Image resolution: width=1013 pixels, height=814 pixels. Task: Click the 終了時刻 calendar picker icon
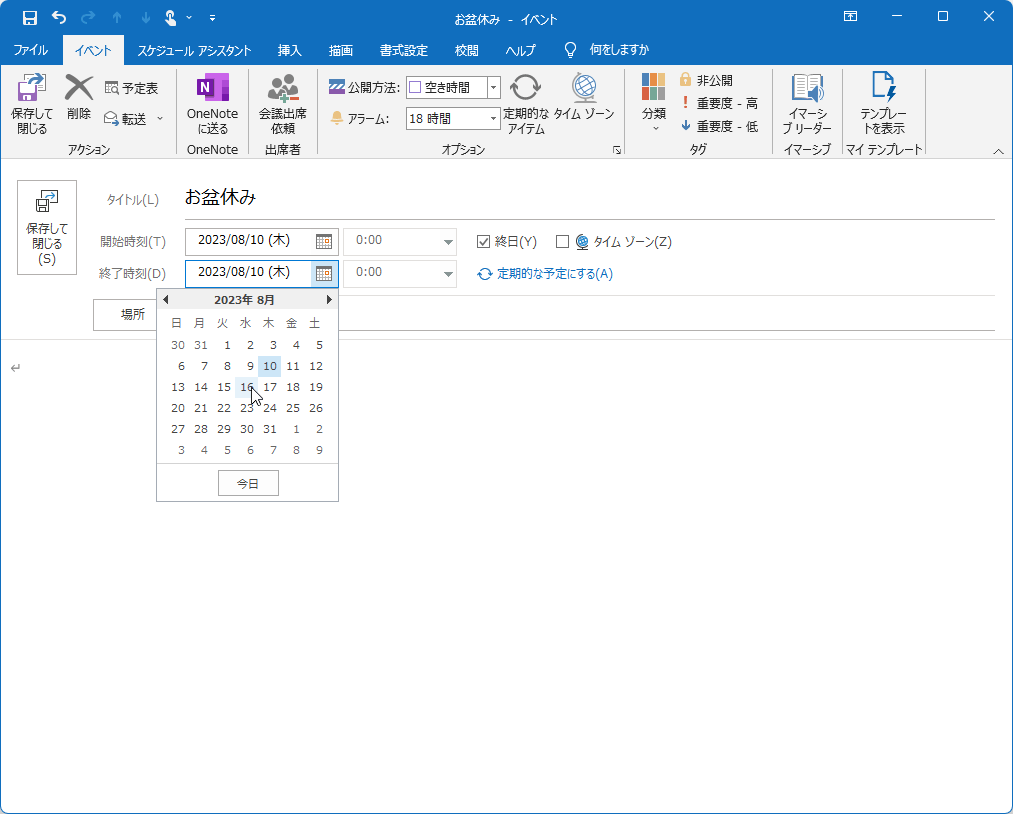(x=324, y=273)
